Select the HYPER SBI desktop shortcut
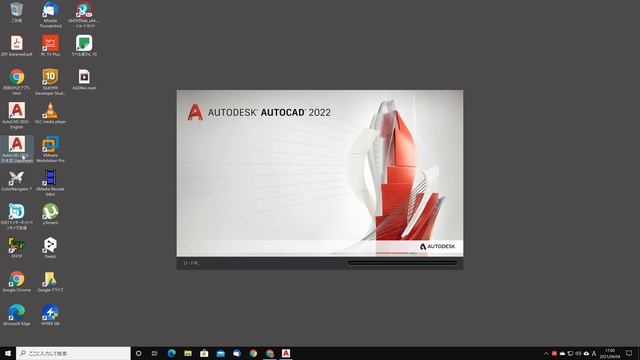This screenshot has height=360, width=640. tap(50, 315)
